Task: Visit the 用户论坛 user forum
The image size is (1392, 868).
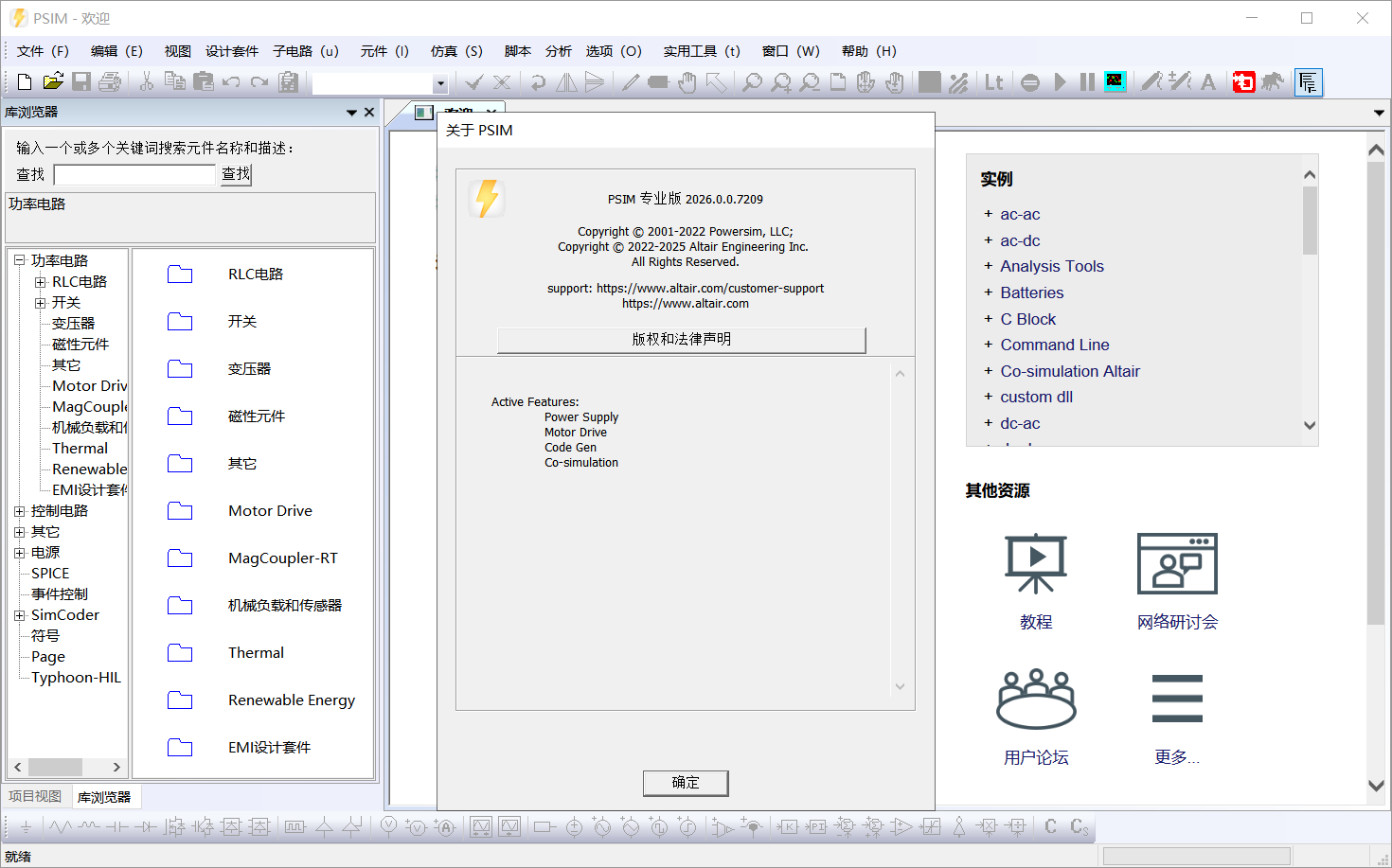Action: pos(1036,717)
